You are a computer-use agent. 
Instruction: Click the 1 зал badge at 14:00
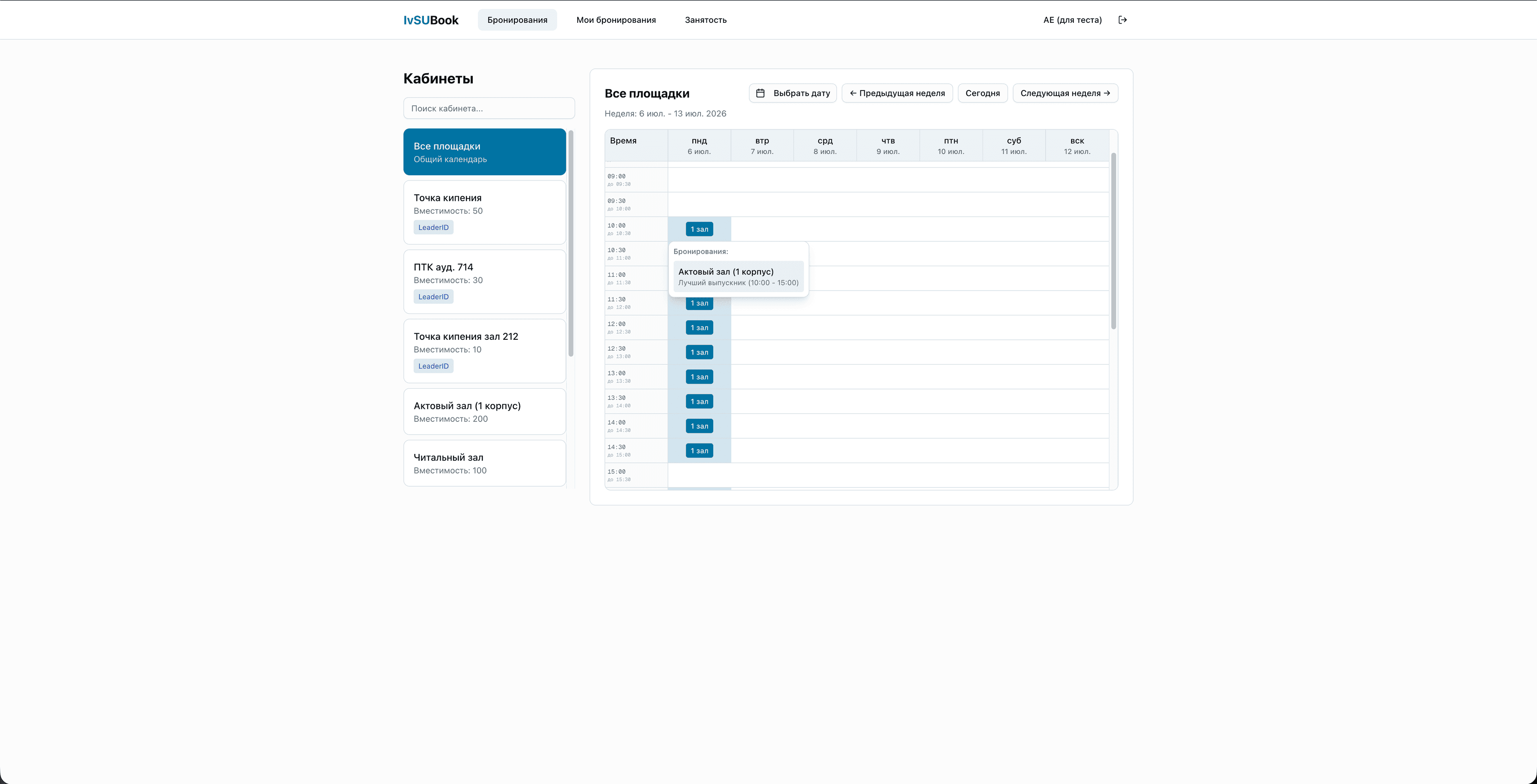click(699, 426)
